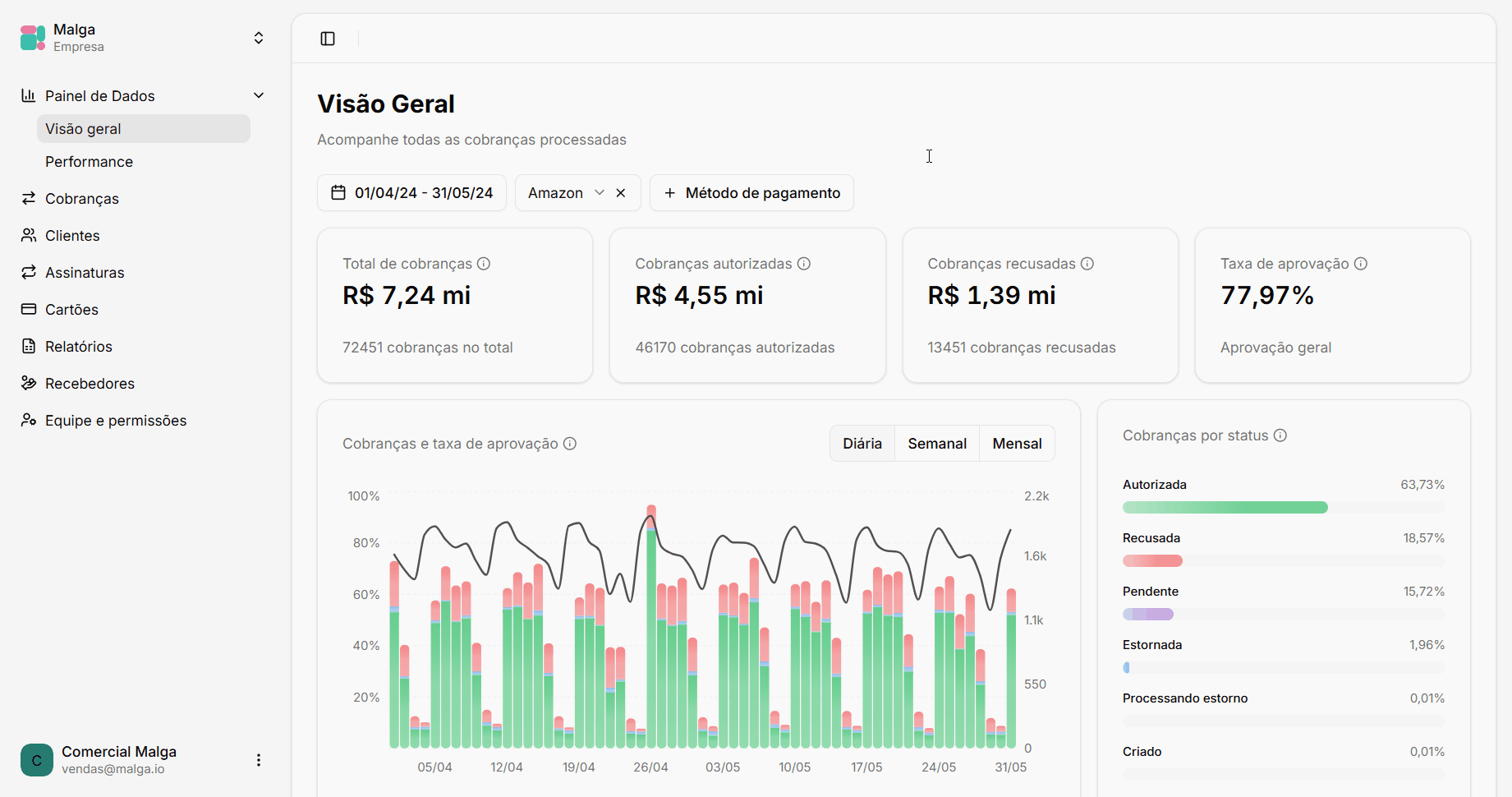Open info icon for Cobranças autorizadas
The image size is (1512, 797).
pos(804,264)
